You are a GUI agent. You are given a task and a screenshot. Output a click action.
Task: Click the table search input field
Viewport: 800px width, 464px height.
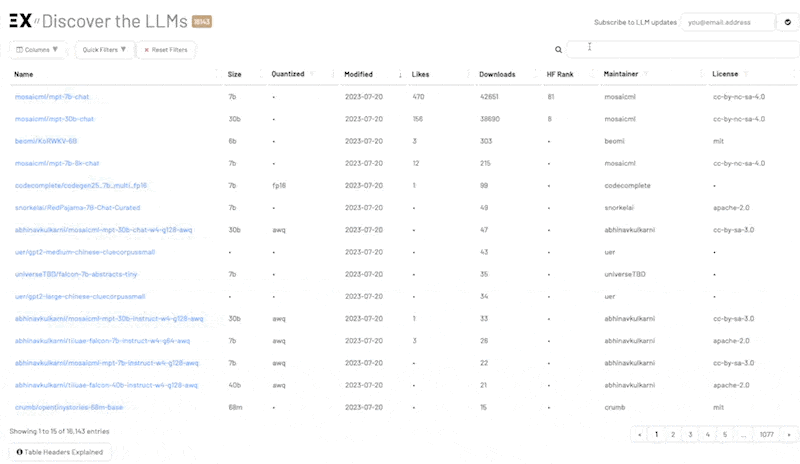pos(683,49)
